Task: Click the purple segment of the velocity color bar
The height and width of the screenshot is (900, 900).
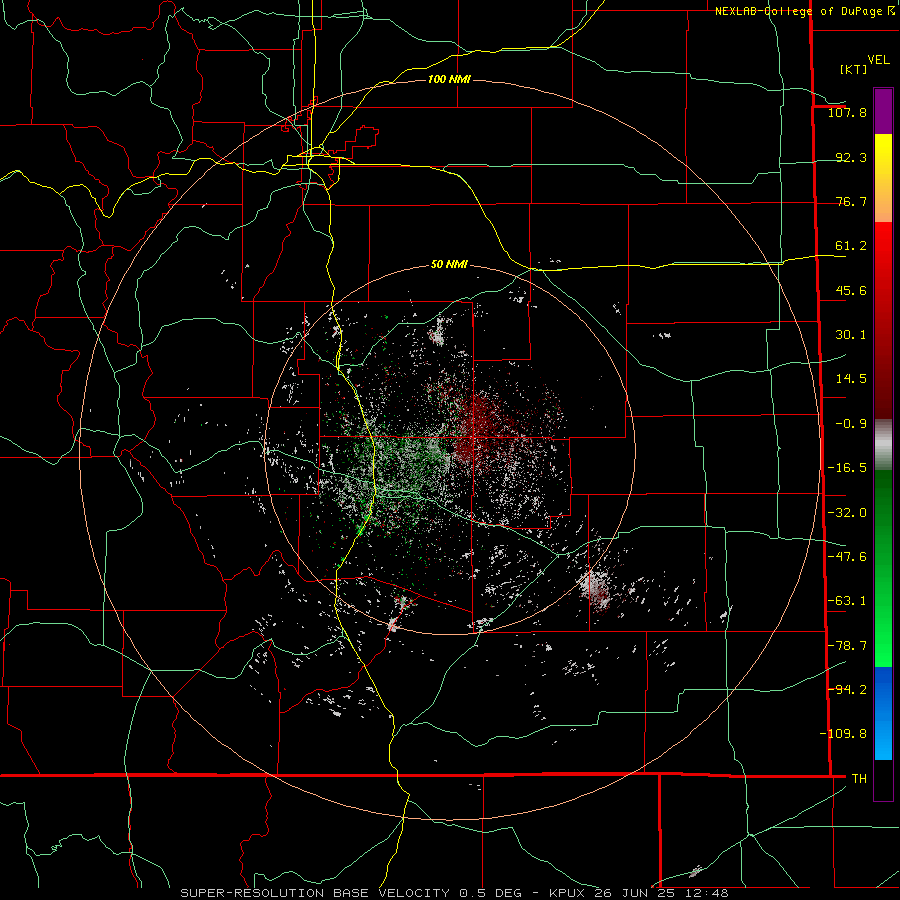Action: click(883, 112)
